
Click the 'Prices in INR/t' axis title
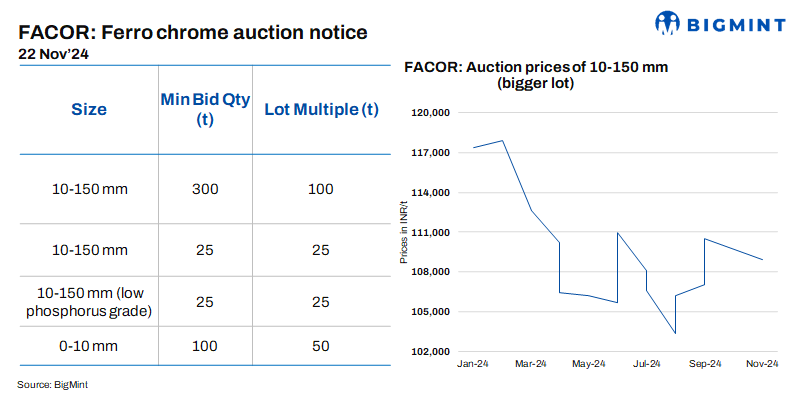[404, 232]
